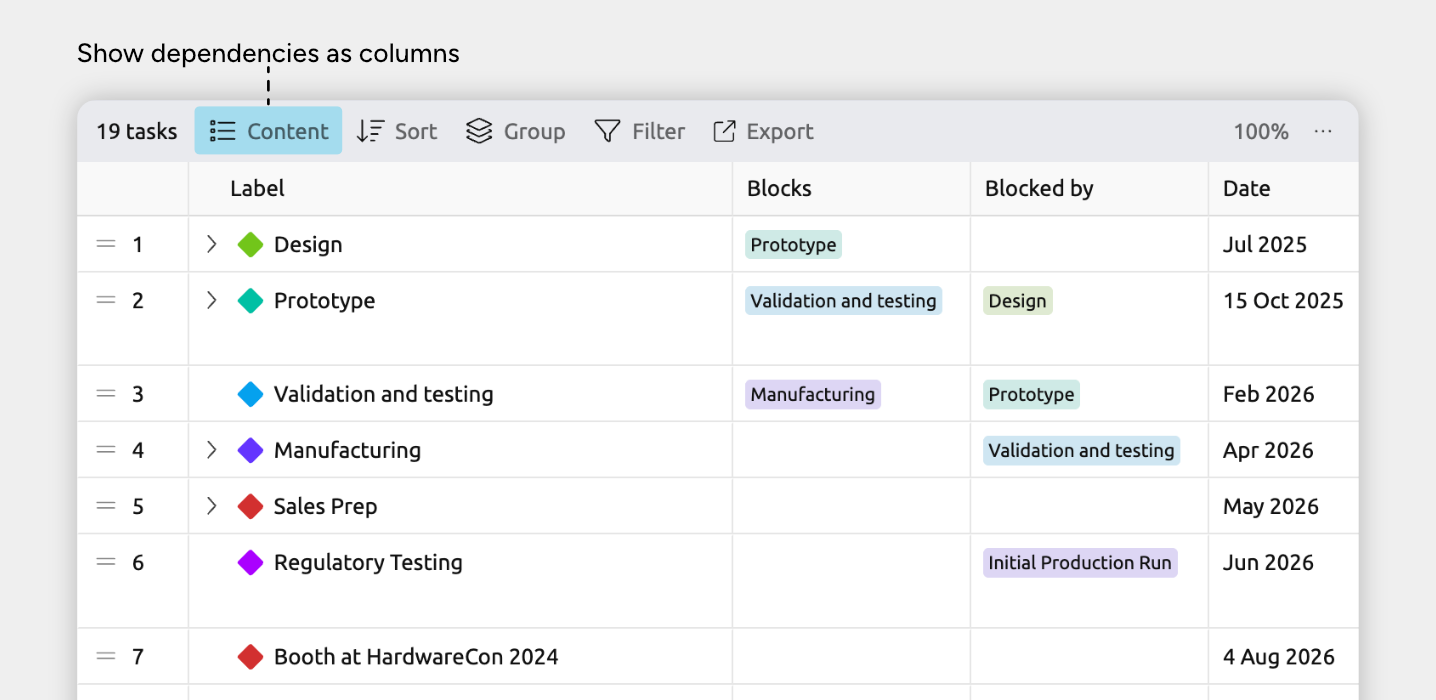Click the purple diamond icon for Regulatory Testing
Viewport: 1436px width, 700px height.
250,562
